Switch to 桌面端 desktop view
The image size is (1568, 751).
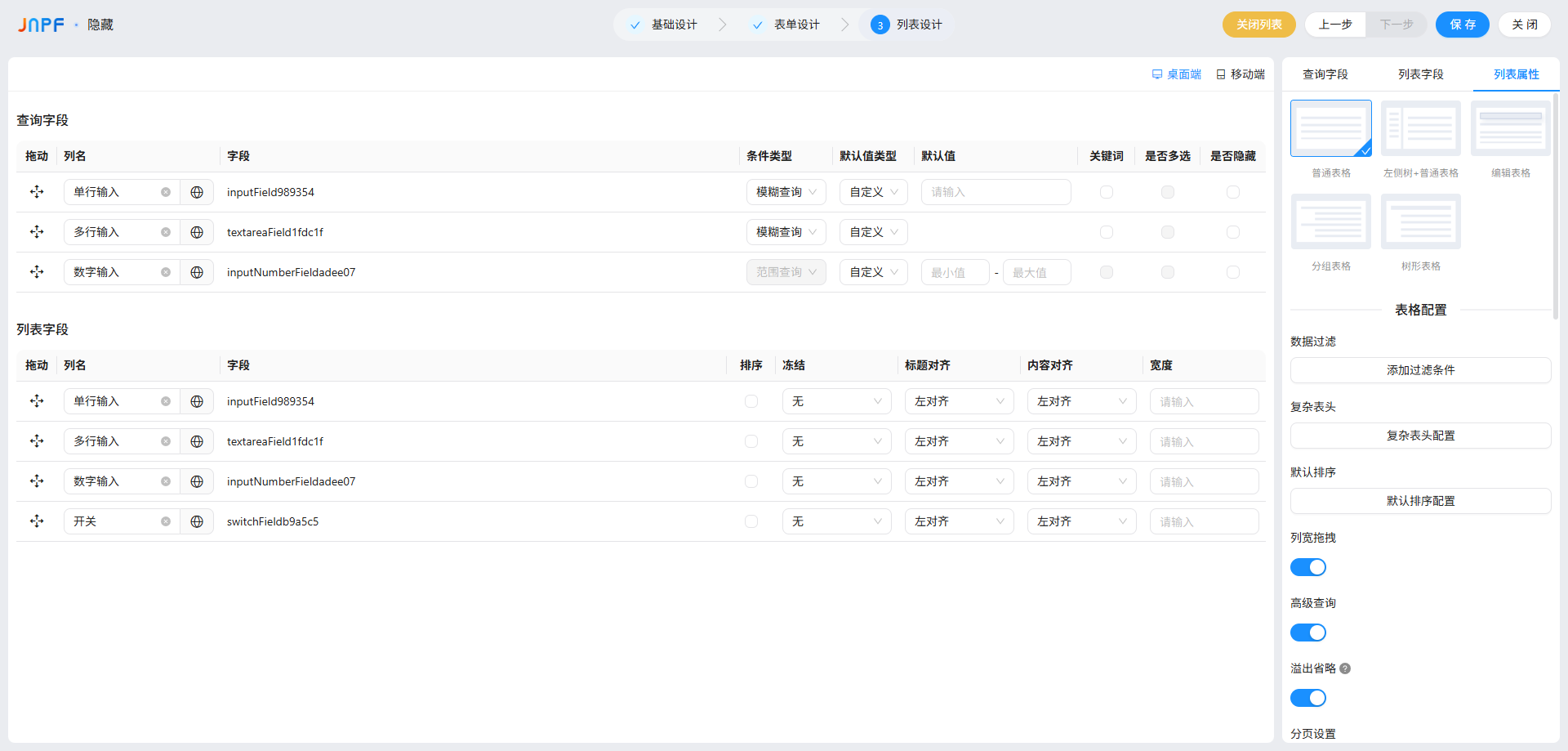pos(1177,74)
